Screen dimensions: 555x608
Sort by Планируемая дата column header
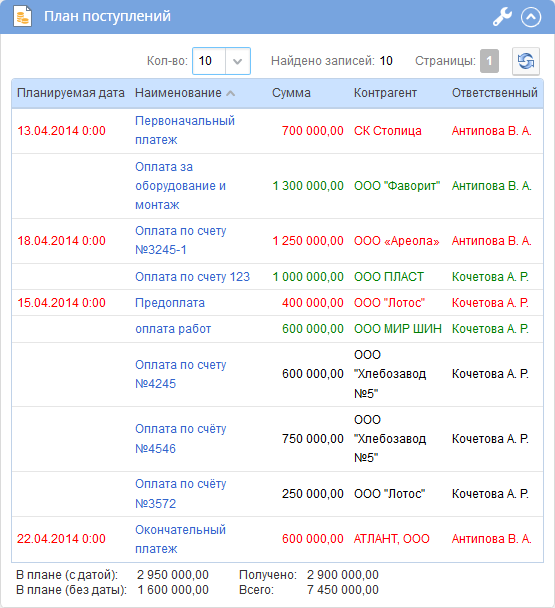(71, 93)
